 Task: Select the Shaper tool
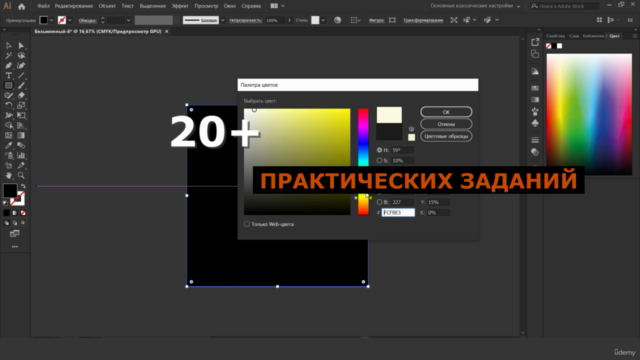(x=9, y=96)
